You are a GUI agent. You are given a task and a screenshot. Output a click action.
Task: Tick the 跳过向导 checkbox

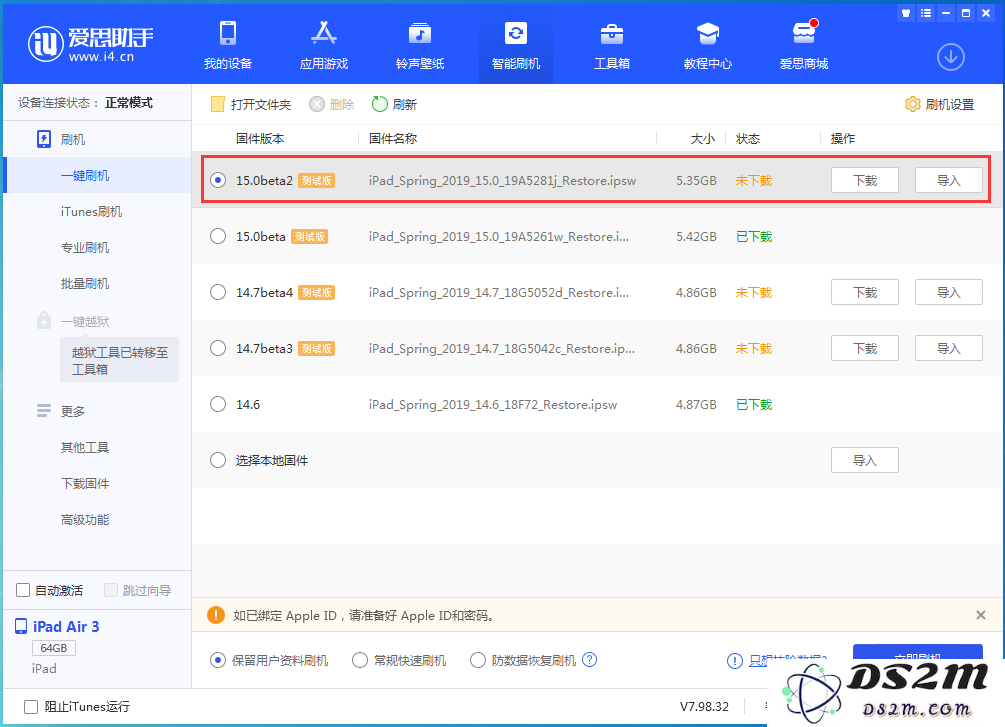[x=111, y=590]
